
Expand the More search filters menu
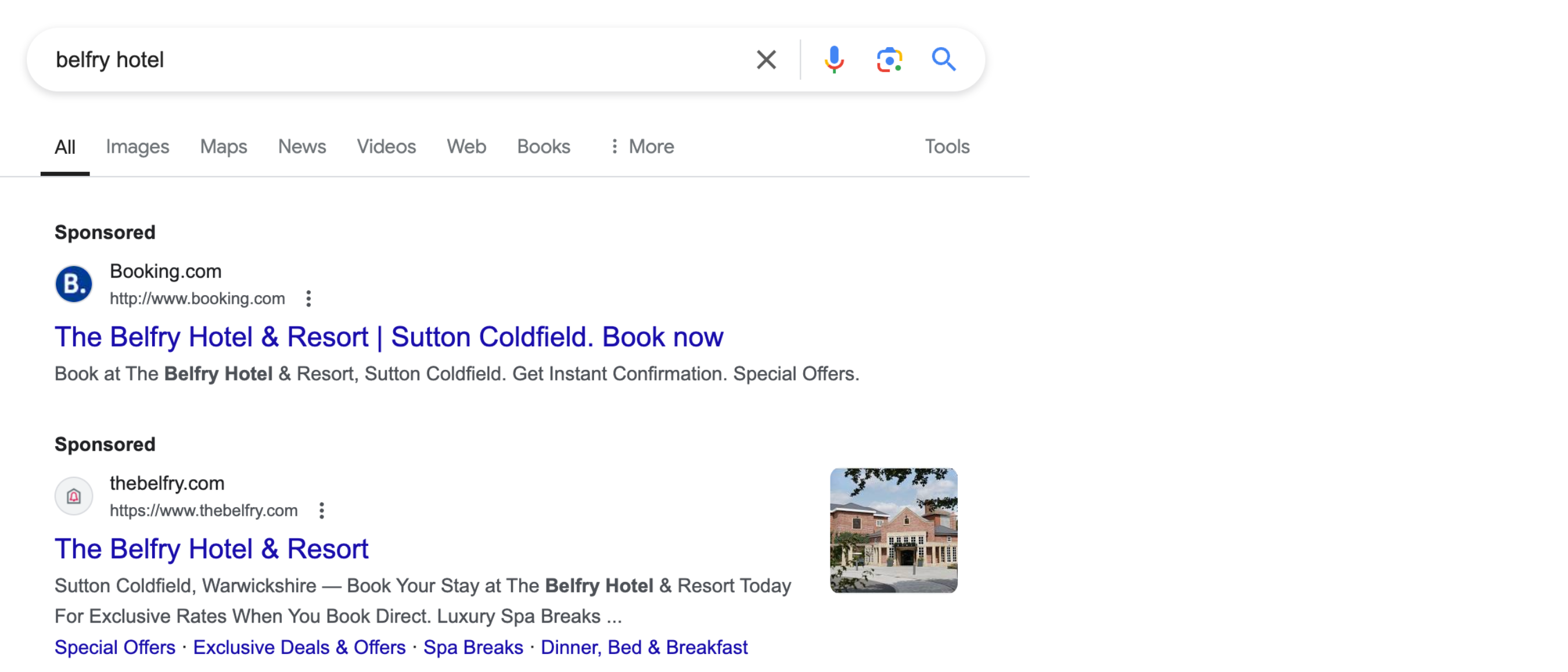[x=642, y=147]
